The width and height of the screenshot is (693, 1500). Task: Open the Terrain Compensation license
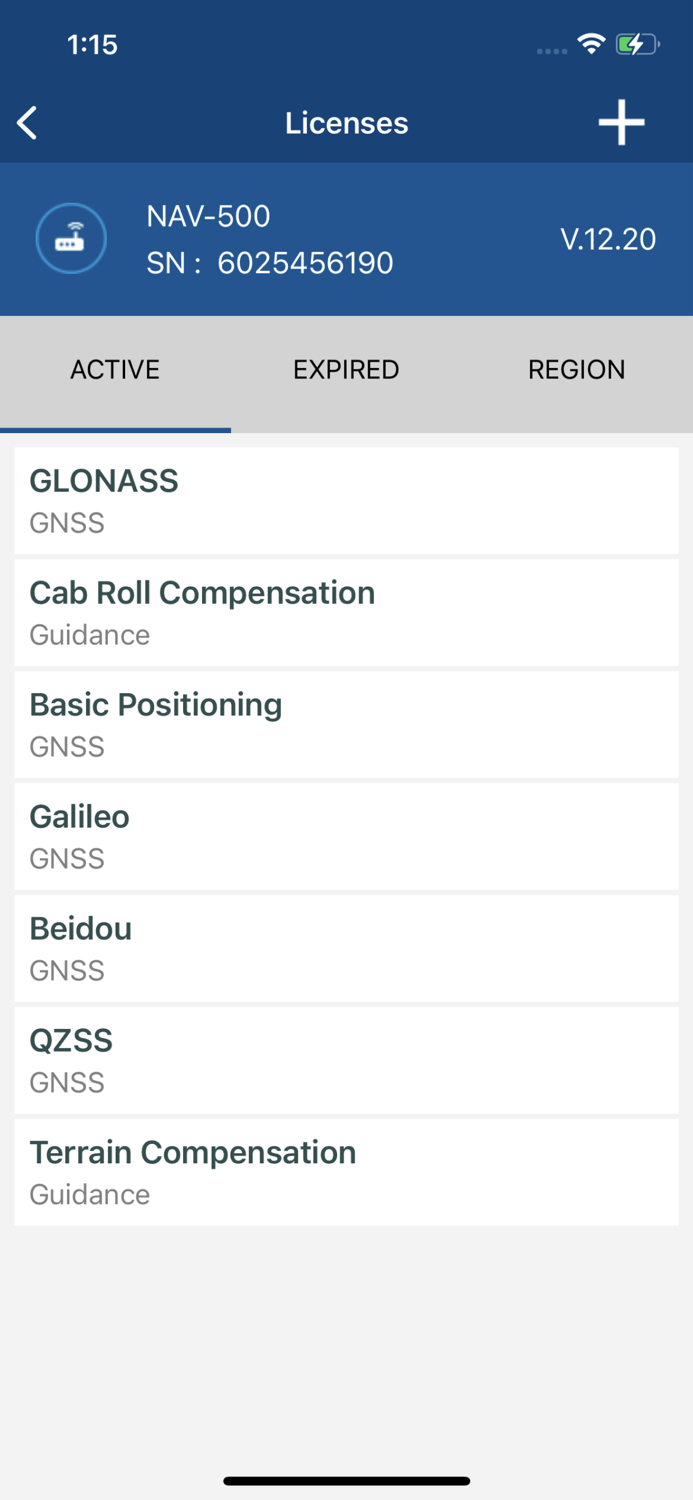pyautogui.click(x=346, y=1172)
